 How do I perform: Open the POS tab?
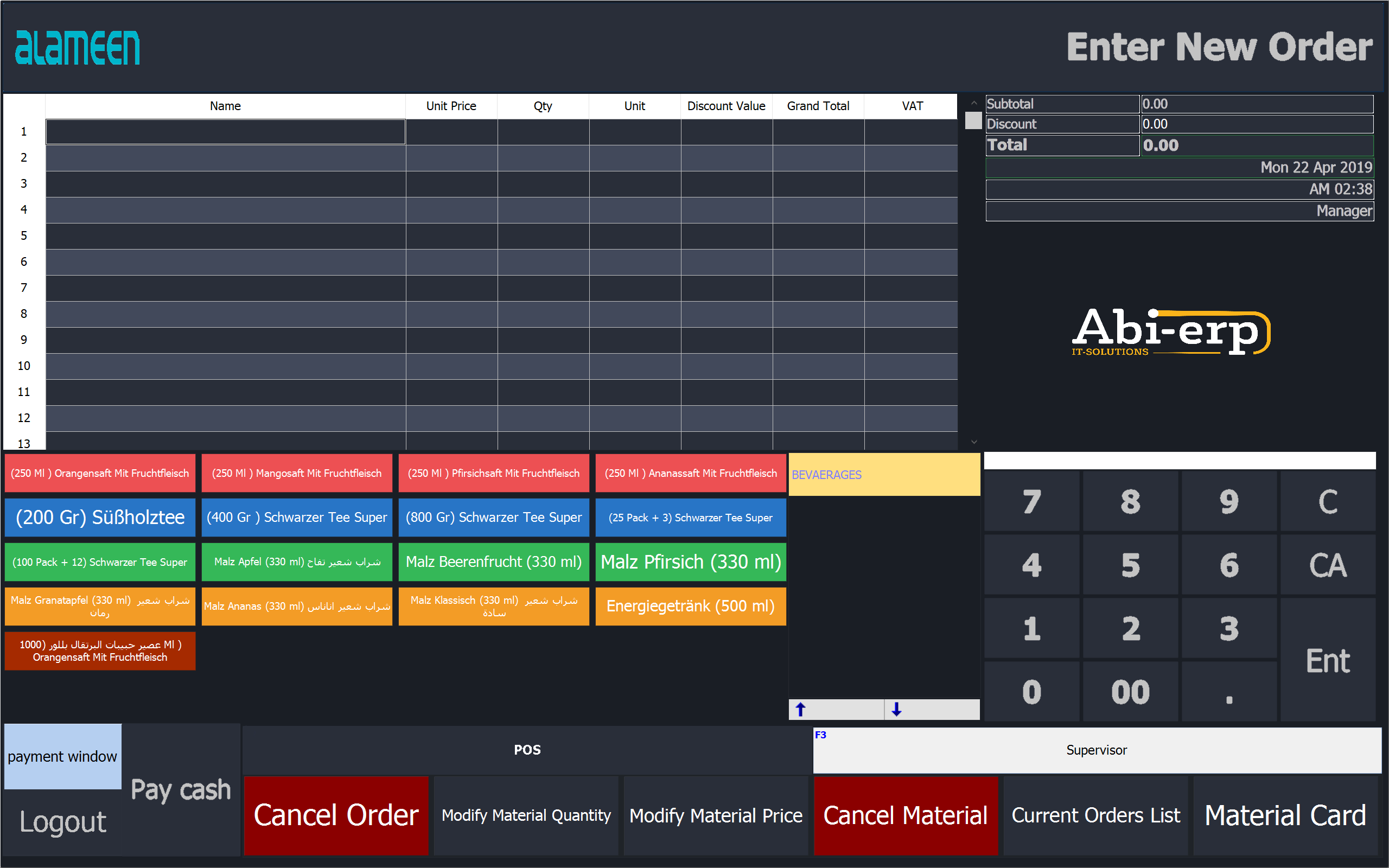click(x=527, y=750)
